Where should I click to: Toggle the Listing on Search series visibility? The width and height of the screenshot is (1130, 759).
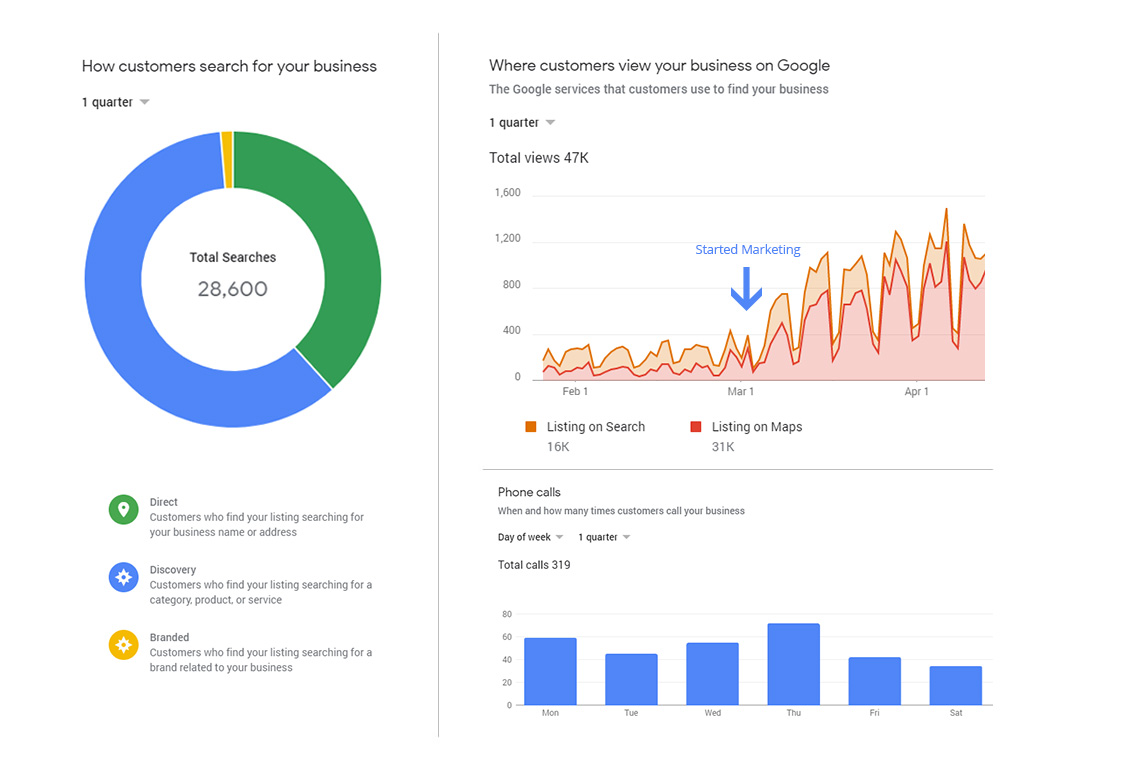[x=595, y=426]
